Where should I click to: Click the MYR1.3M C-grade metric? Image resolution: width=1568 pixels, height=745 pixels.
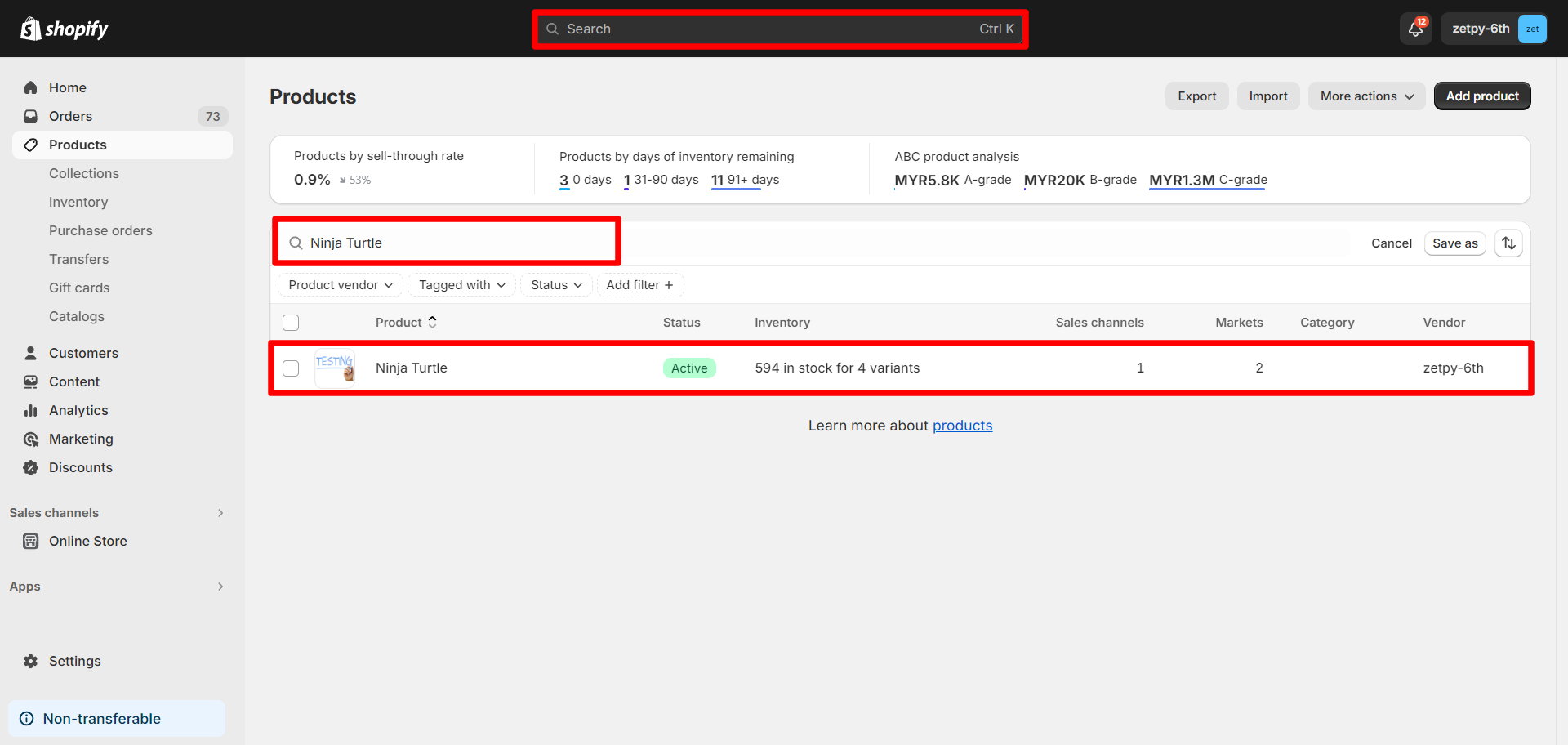(x=1209, y=180)
